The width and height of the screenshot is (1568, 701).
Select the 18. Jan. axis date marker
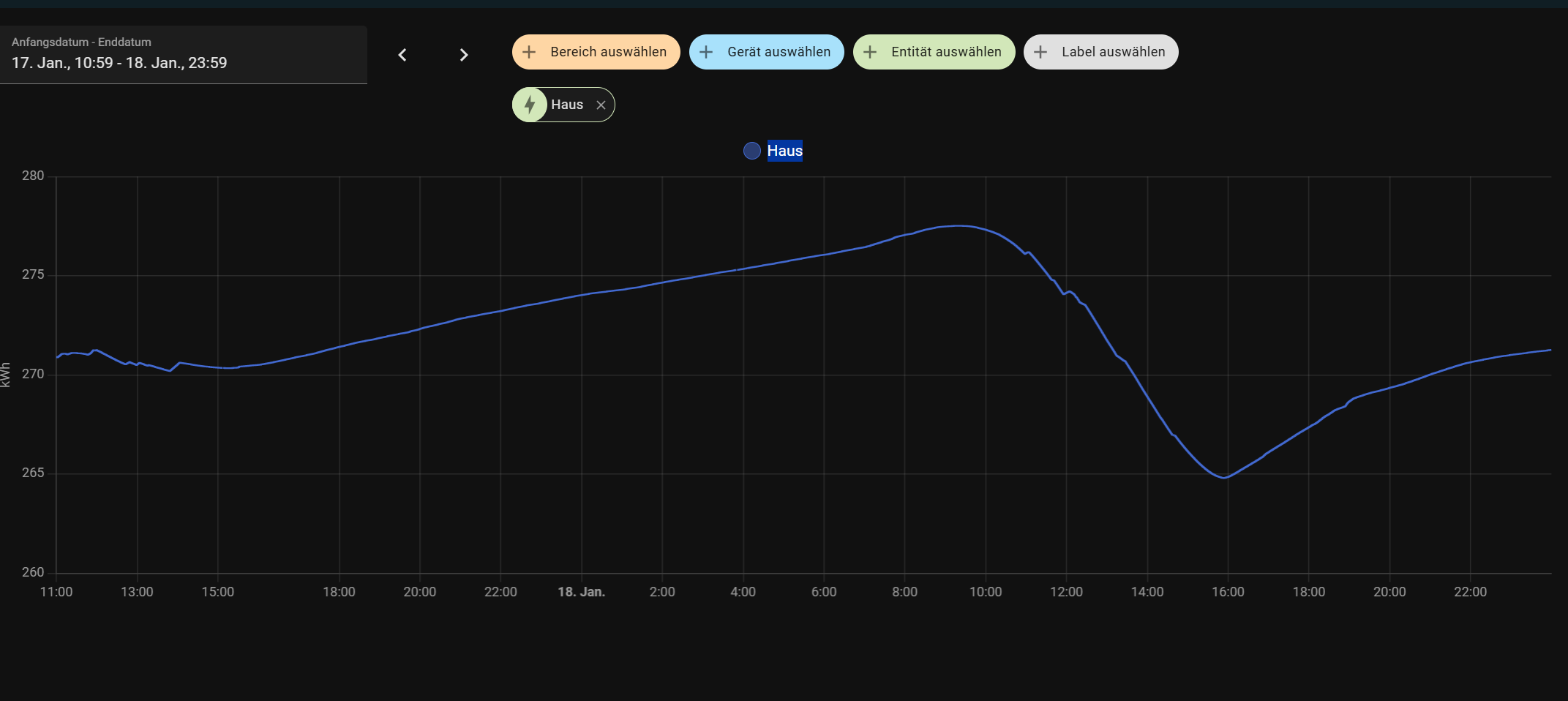pos(581,592)
